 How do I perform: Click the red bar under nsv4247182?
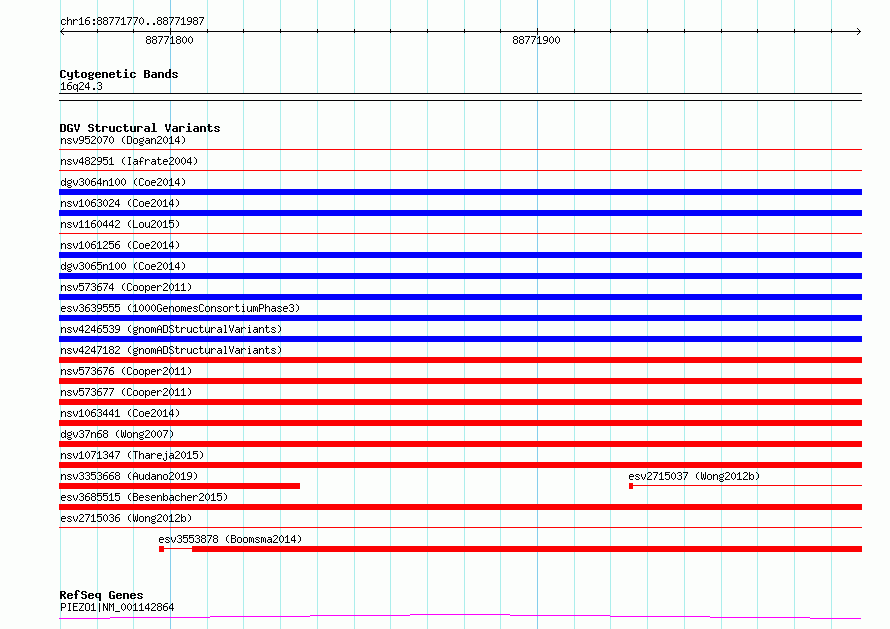point(460,360)
